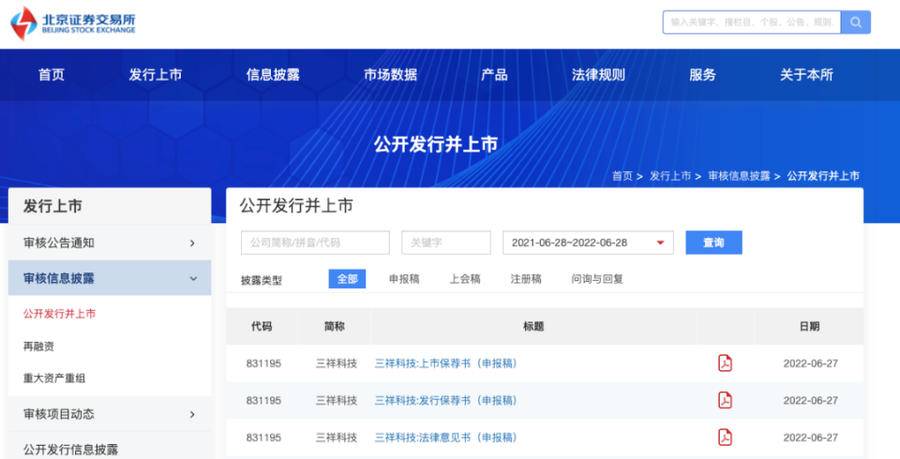The image size is (900, 459).
Task: Click code 831195 in 上市保荐书 row
Action: pos(263,363)
